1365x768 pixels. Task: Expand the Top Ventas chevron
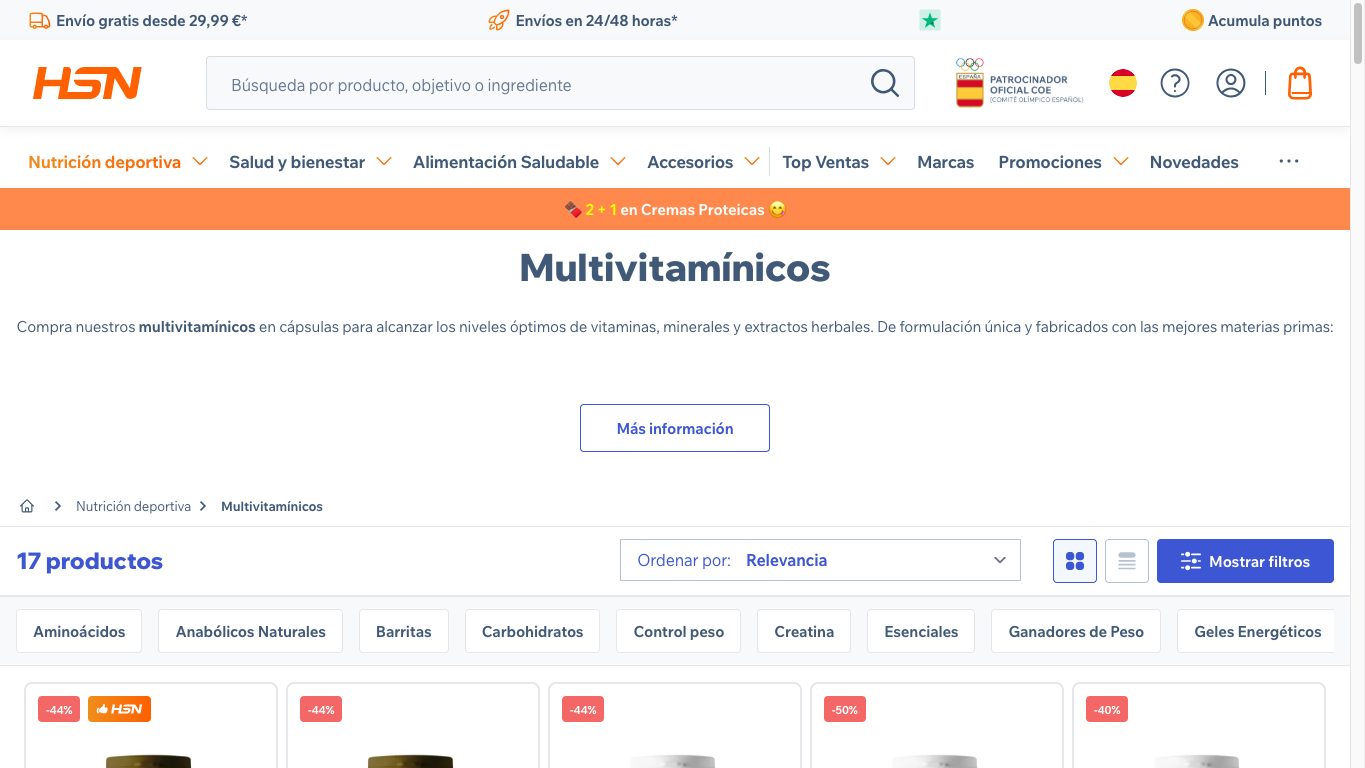click(888, 161)
